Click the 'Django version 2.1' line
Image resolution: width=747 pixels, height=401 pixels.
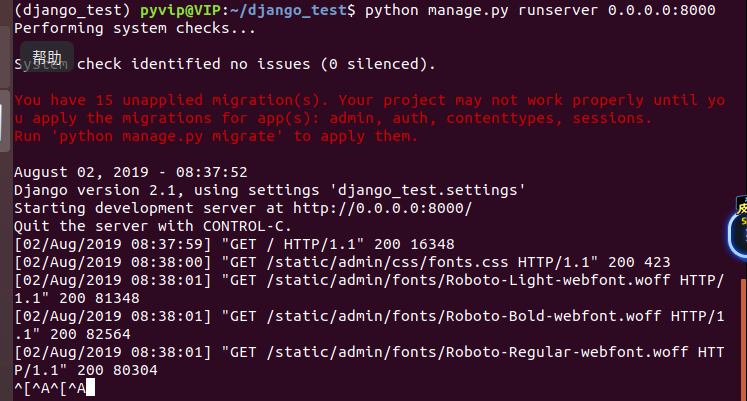click(270, 190)
